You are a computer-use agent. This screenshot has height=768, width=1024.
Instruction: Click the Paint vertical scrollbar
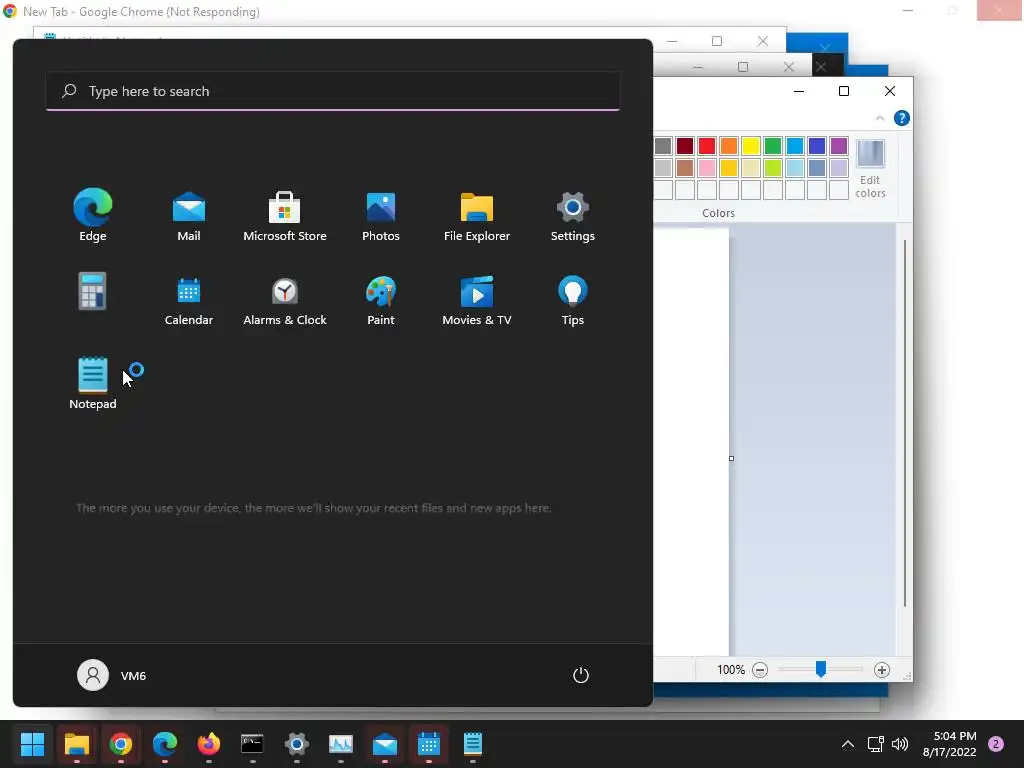(905, 423)
